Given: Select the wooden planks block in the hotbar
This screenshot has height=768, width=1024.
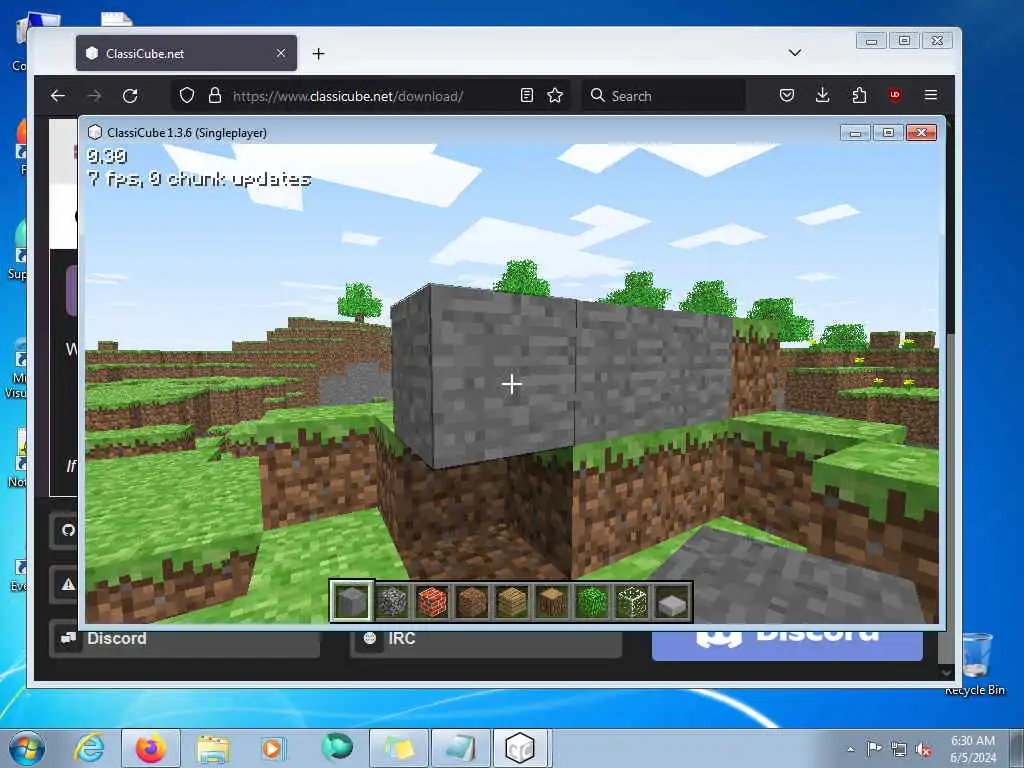Looking at the screenshot, I should coord(512,601).
